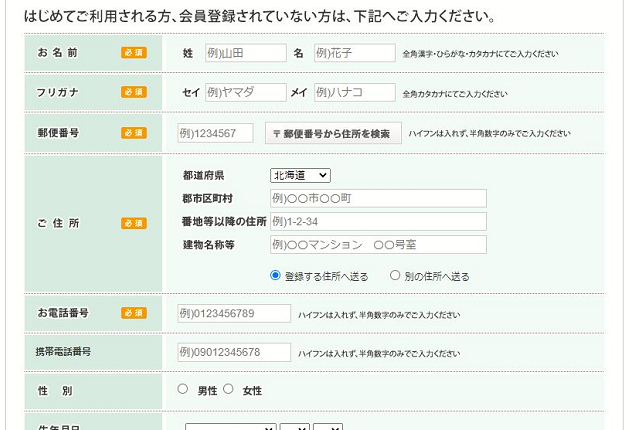The image size is (630, 430).
Task: Open the birth month dropdown
Action: 295,426
